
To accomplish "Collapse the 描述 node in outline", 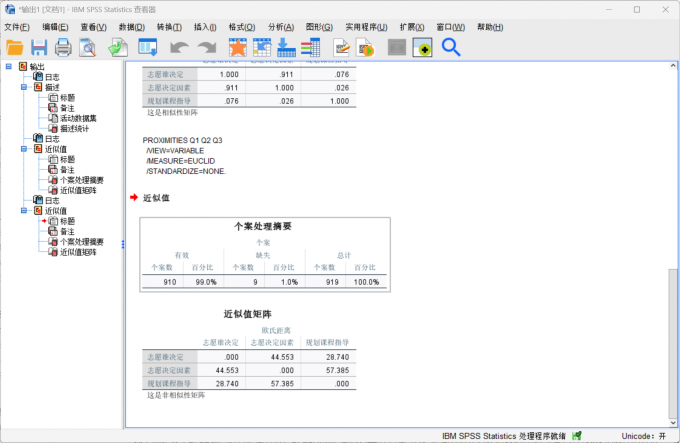I will point(24,87).
